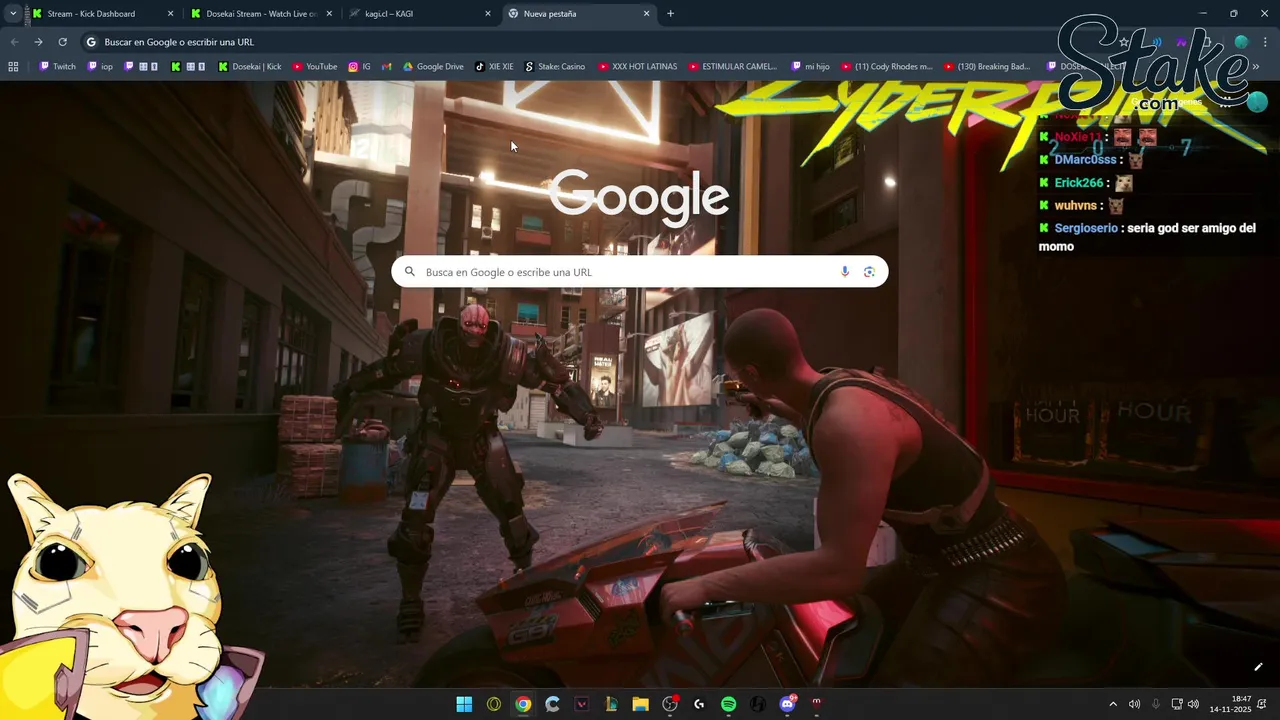Screen dimensions: 1280x720
Task: Open Discord from the taskbar
Action: [x=787, y=704]
